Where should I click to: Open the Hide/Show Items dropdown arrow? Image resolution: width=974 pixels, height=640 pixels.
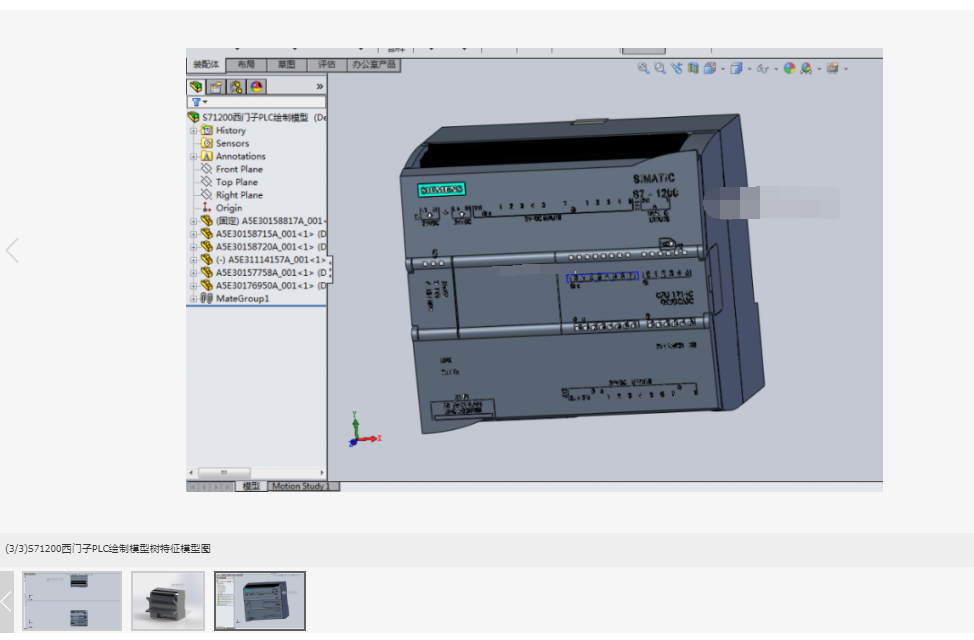tap(776, 69)
